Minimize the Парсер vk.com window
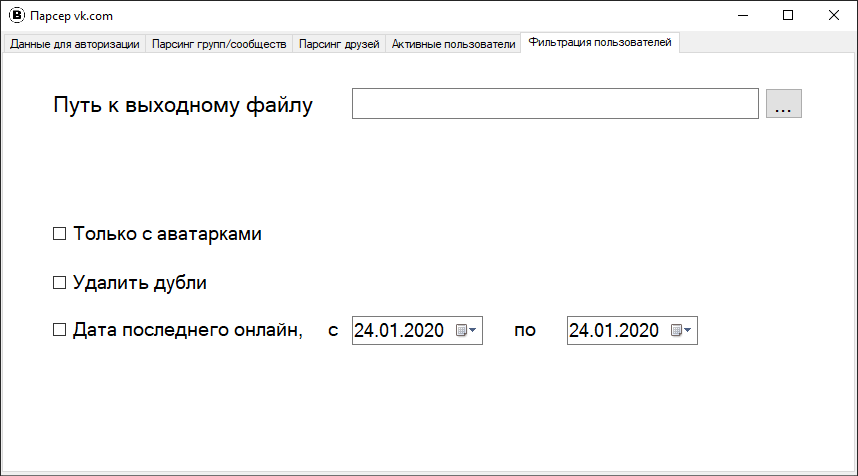858x476 pixels. click(x=743, y=15)
